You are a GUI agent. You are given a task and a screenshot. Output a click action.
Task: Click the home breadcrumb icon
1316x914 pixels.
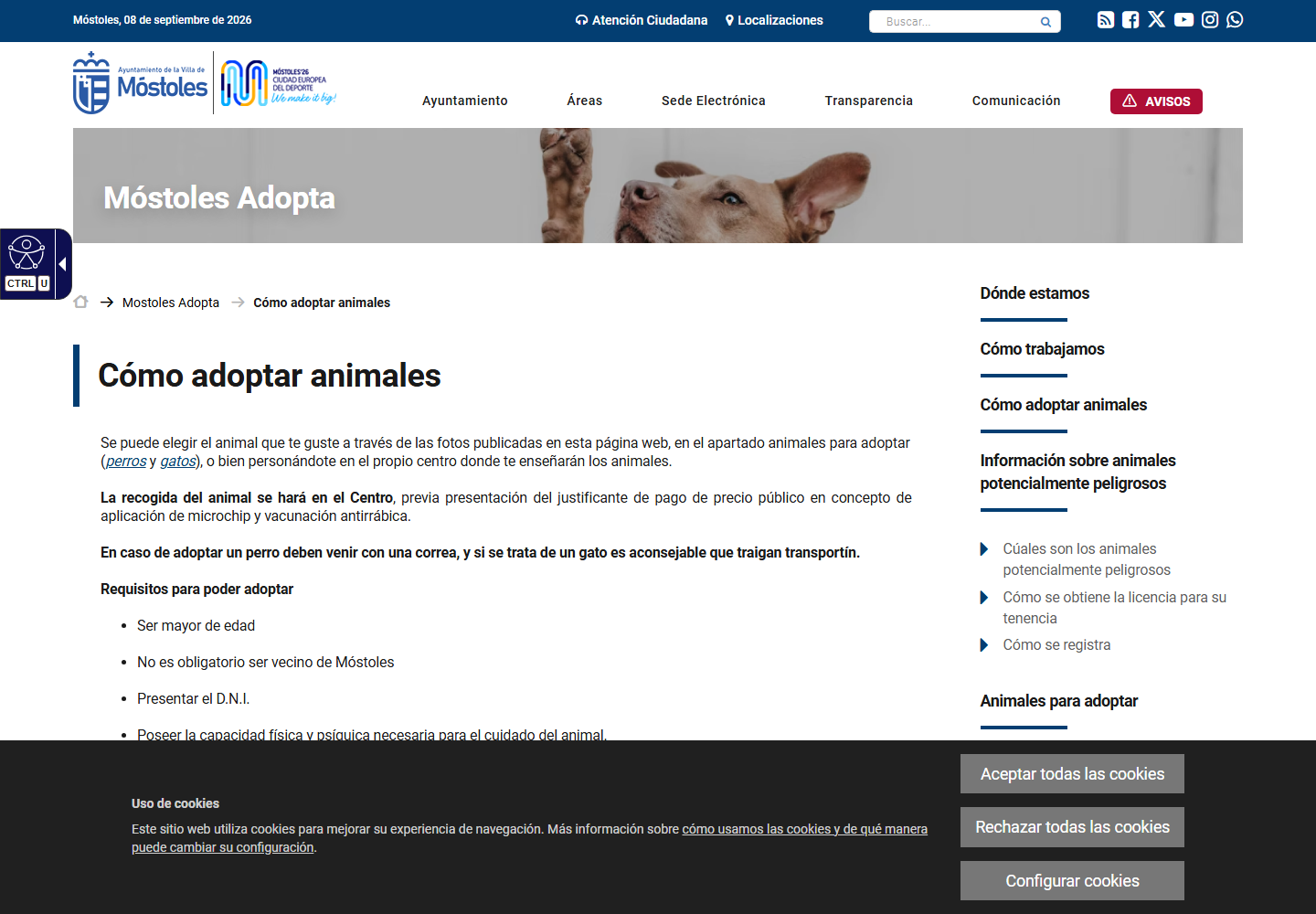pyautogui.click(x=80, y=302)
